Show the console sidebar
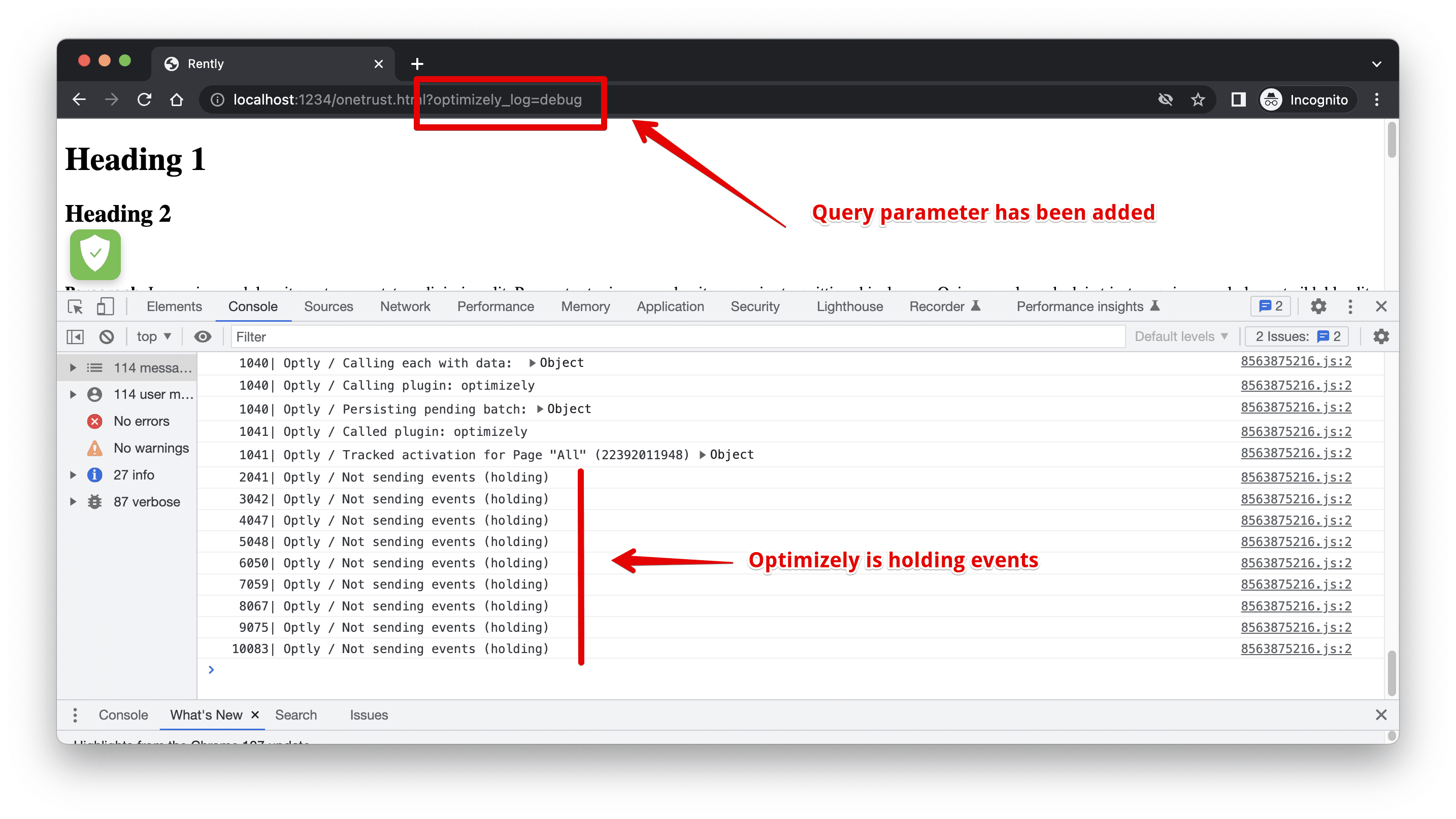The image size is (1456, 819). (x=74, y=336)
